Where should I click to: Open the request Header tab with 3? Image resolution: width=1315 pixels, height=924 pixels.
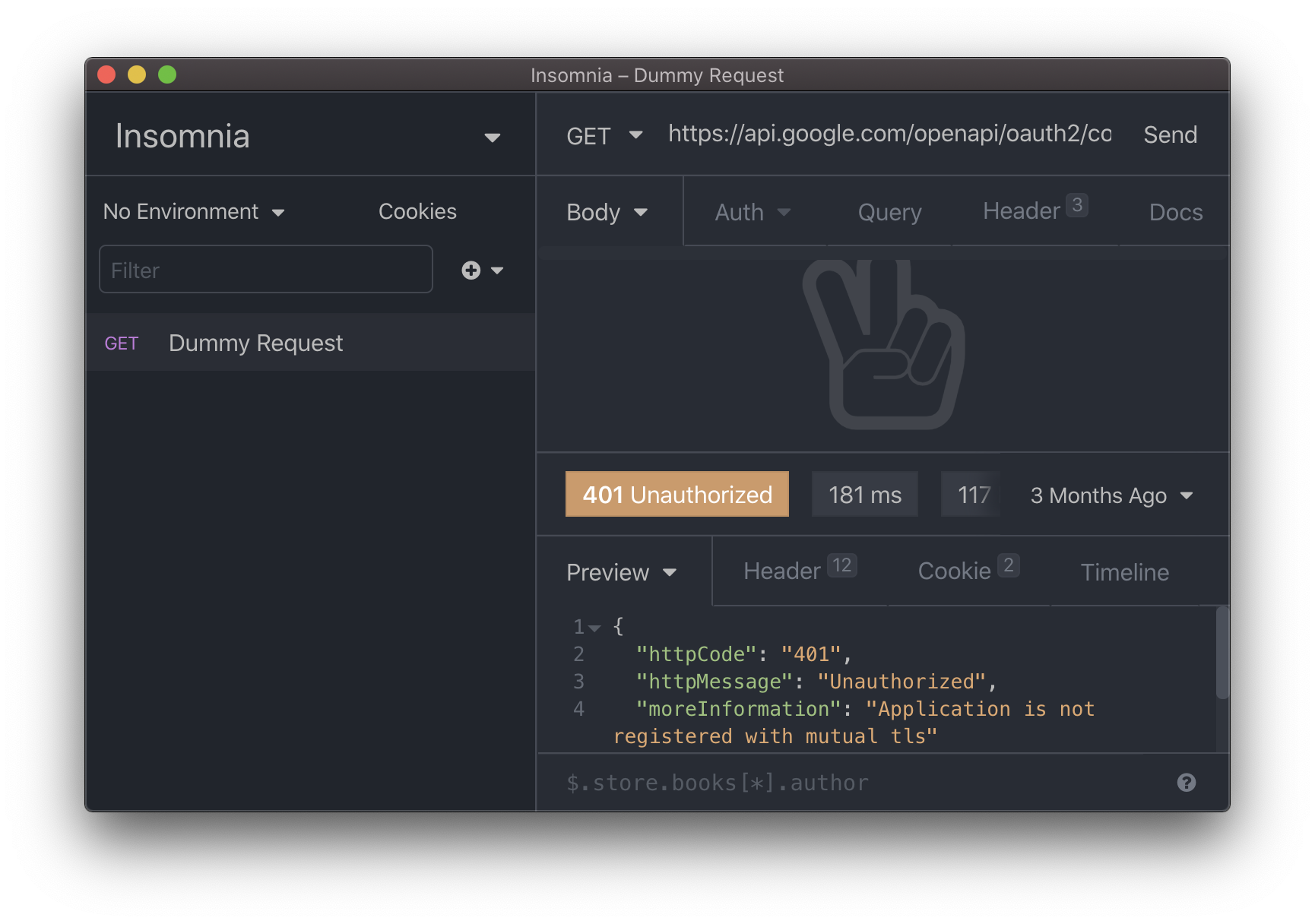1035,210
